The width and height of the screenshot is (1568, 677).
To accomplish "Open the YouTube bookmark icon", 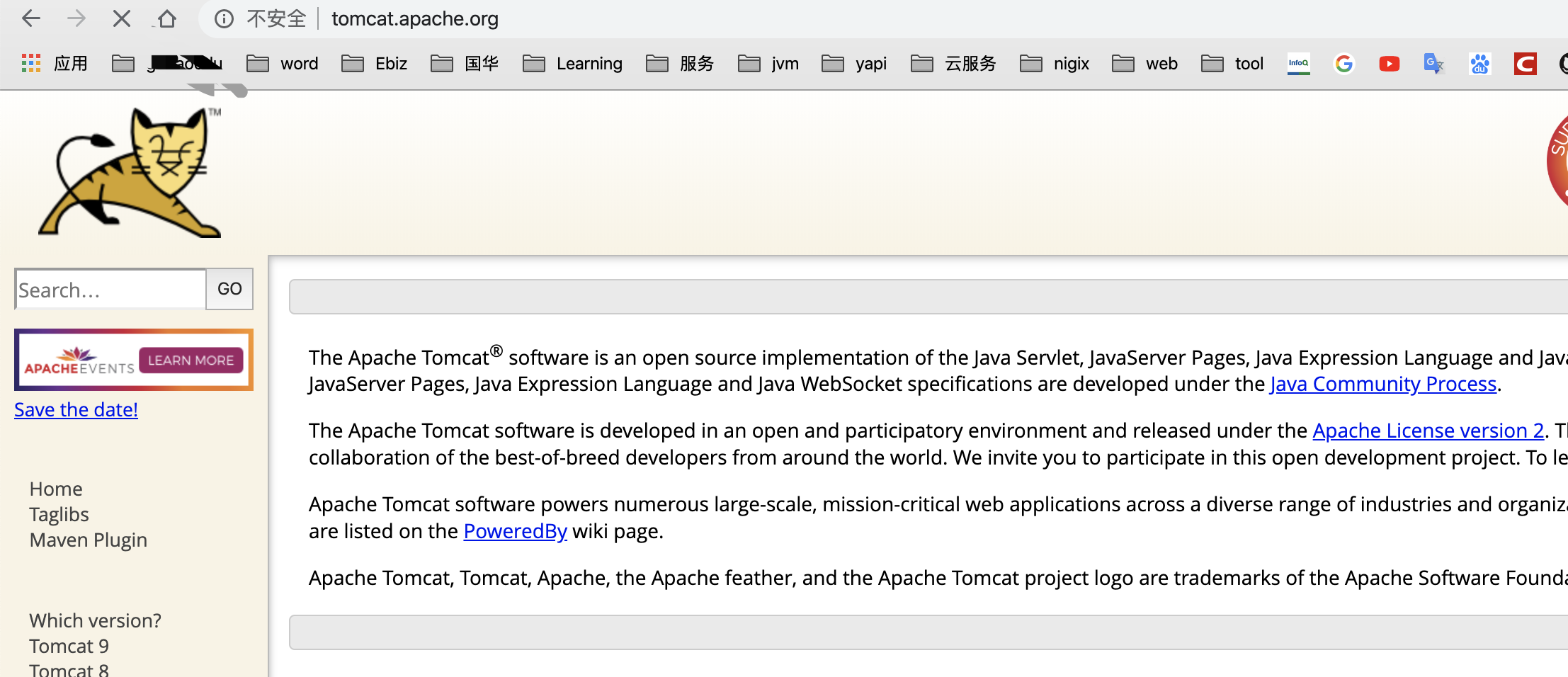I will click(1390, 64).
